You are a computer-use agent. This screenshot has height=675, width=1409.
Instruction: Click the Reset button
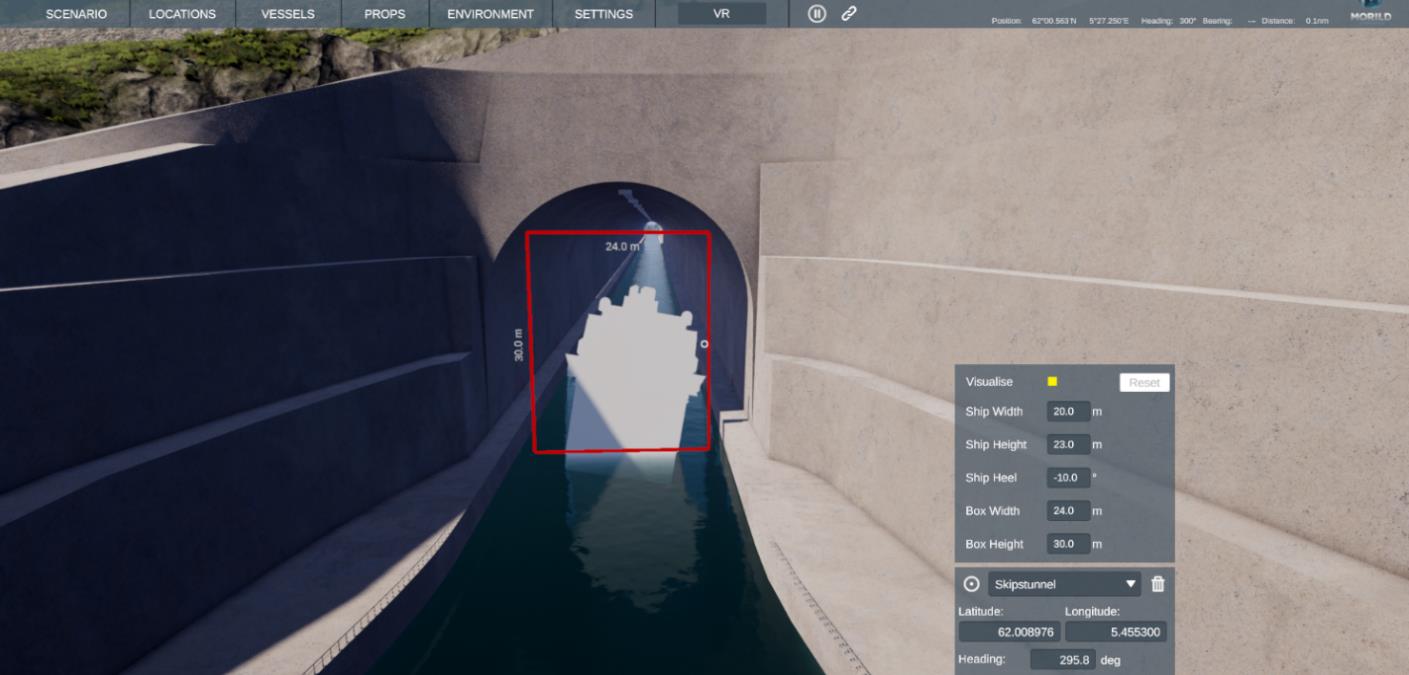click(1144, 382)
